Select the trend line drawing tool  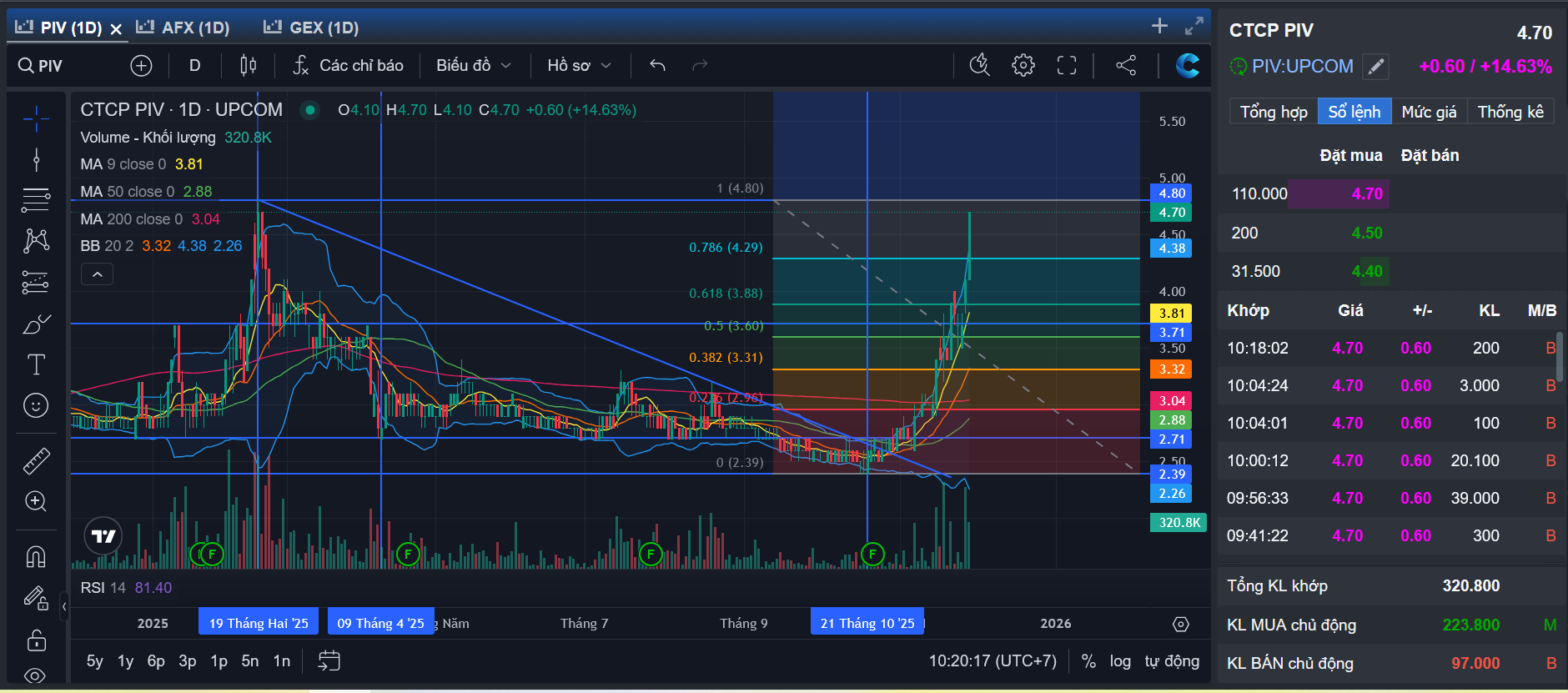click(36, 159)
